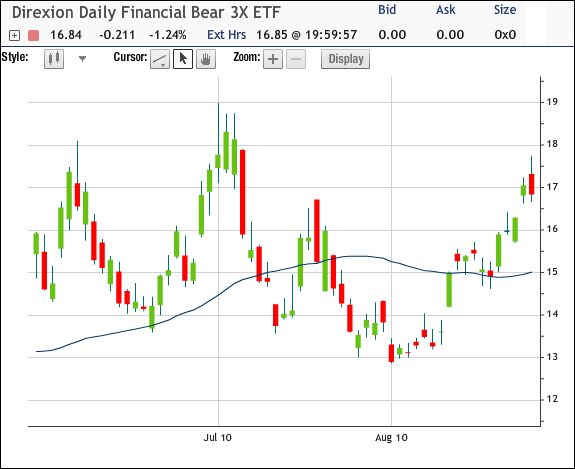The height and width of the screenshot is (469, 575).
Task: Select the Jul 10 date marker
Action: (x=218, y=437)
